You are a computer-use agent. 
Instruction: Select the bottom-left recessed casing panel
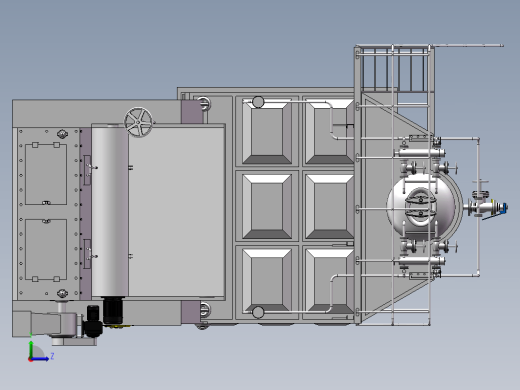(267, 282)
